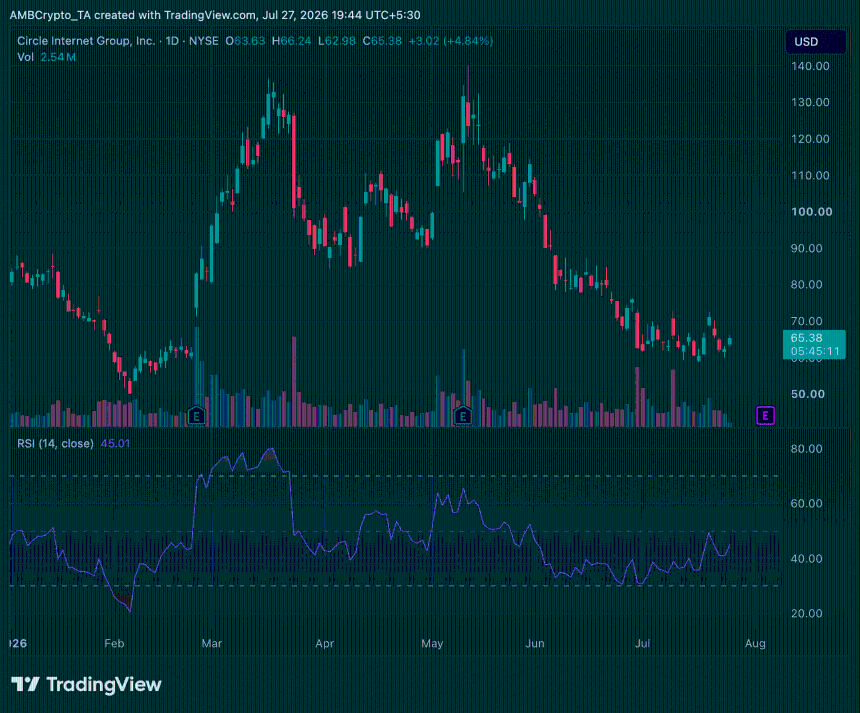Click the 80.00 RSI axis label

(x=806, y=449)
